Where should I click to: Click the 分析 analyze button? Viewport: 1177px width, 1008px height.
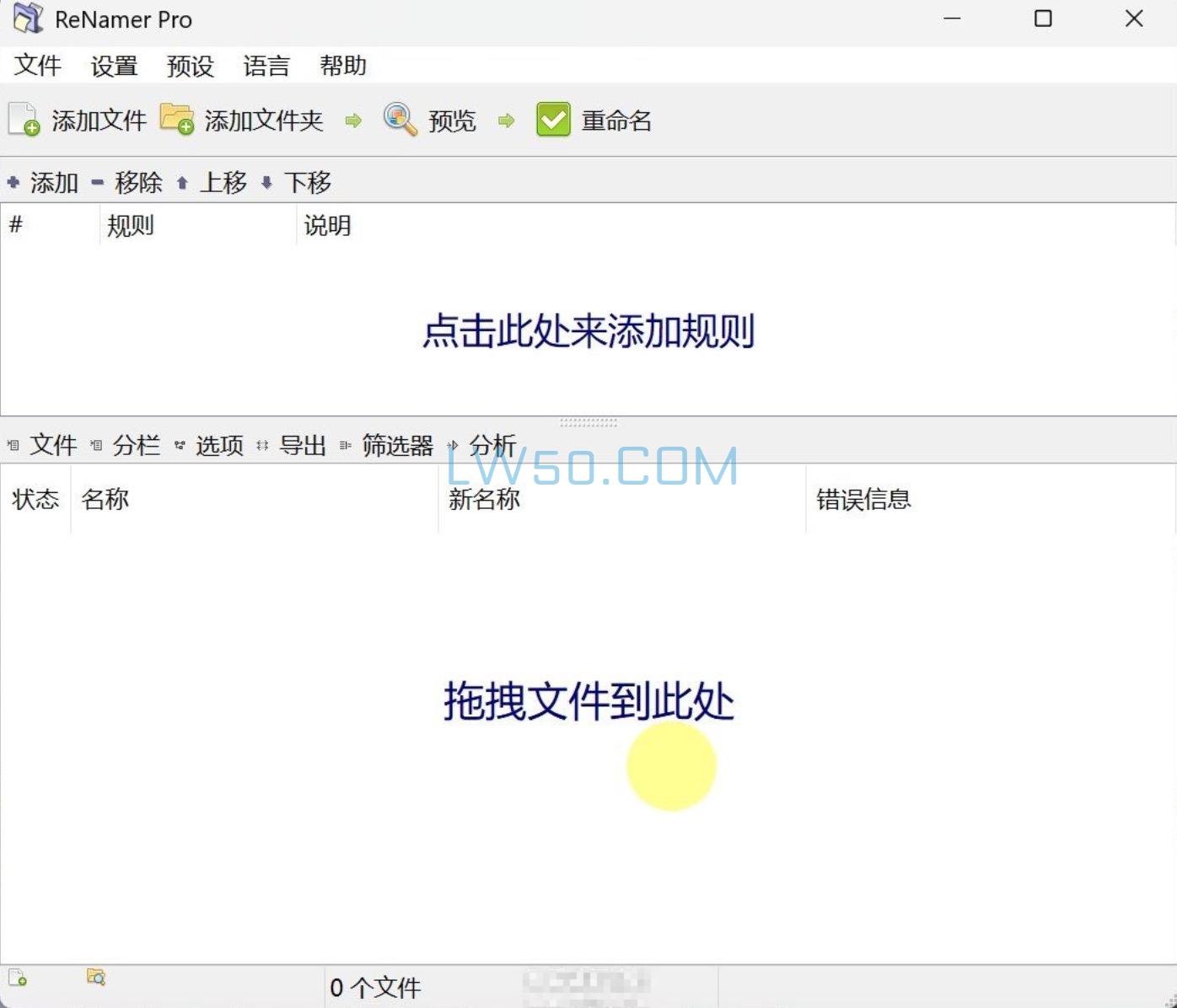pos(482,444)
